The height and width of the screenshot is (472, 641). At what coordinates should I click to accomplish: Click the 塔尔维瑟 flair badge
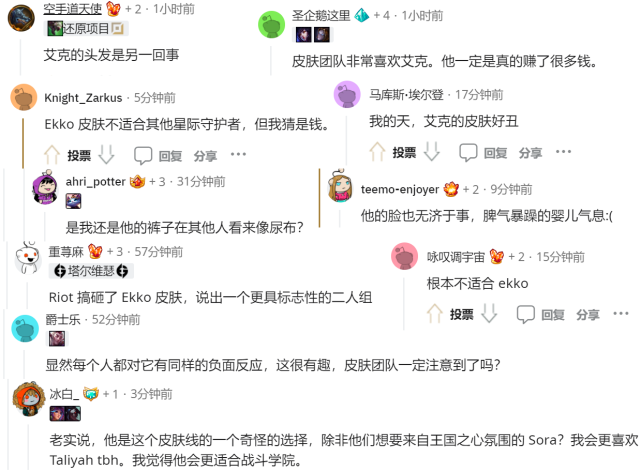coord(91,271)
